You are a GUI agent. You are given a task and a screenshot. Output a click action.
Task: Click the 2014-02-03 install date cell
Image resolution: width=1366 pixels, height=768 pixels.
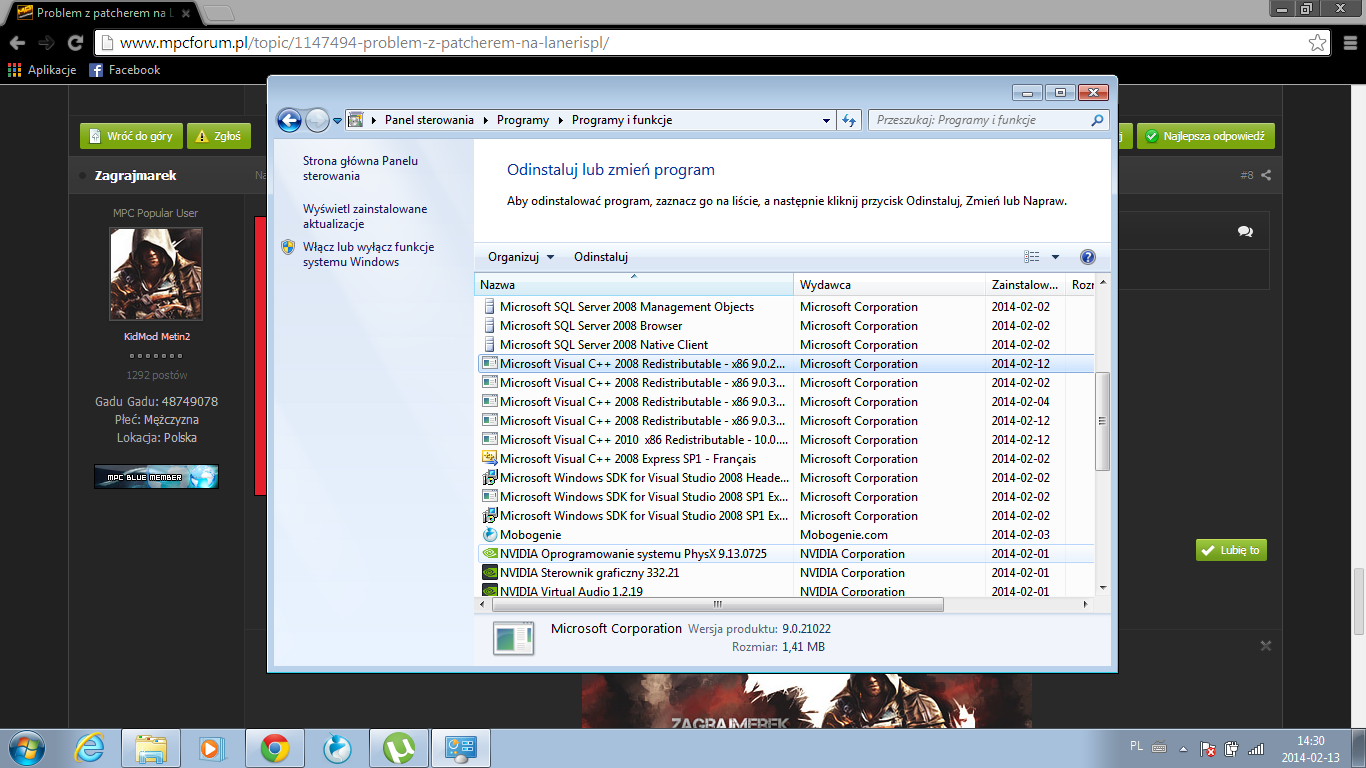[1021, 535]
